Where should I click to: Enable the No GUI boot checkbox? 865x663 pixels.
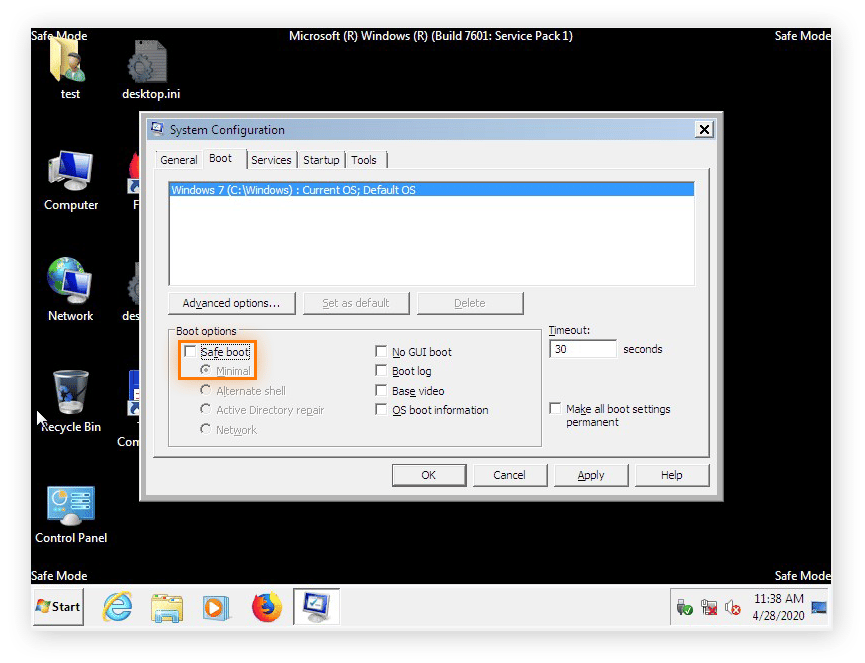click(x=381, y=351)
